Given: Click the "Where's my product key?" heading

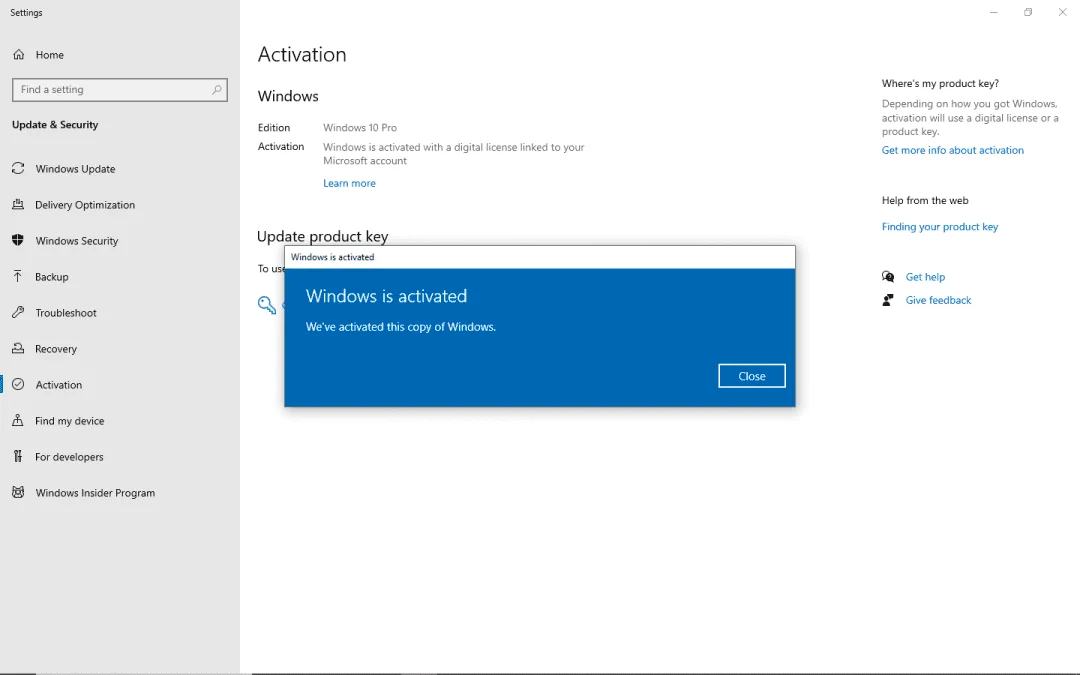Looking at the screenshot, I should pyautogui.click(x=940, y=83).
